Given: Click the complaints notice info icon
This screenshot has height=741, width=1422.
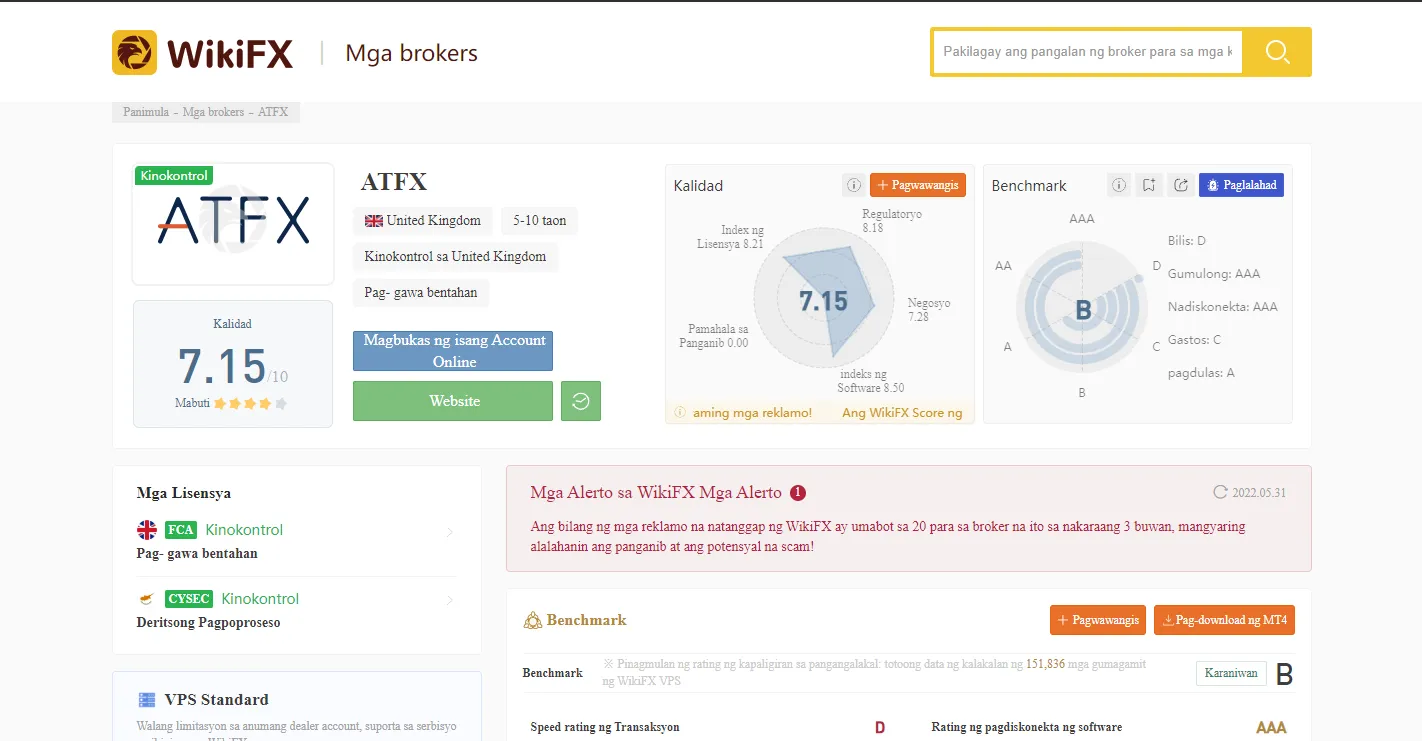Looking at the screenshot, I should pyautogui.click(x=680, y=413).
